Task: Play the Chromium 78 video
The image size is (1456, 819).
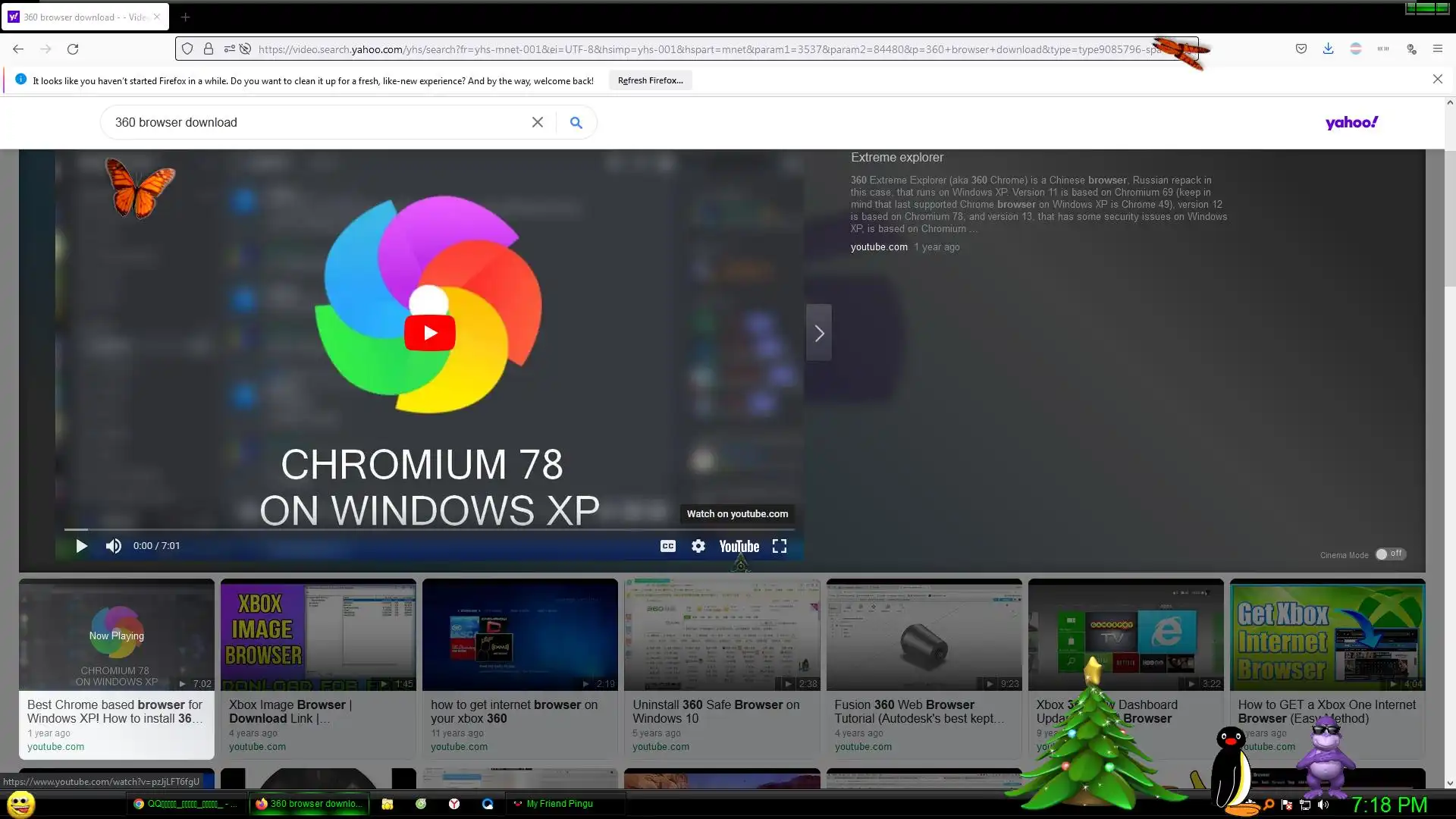Action: [430, 333]
